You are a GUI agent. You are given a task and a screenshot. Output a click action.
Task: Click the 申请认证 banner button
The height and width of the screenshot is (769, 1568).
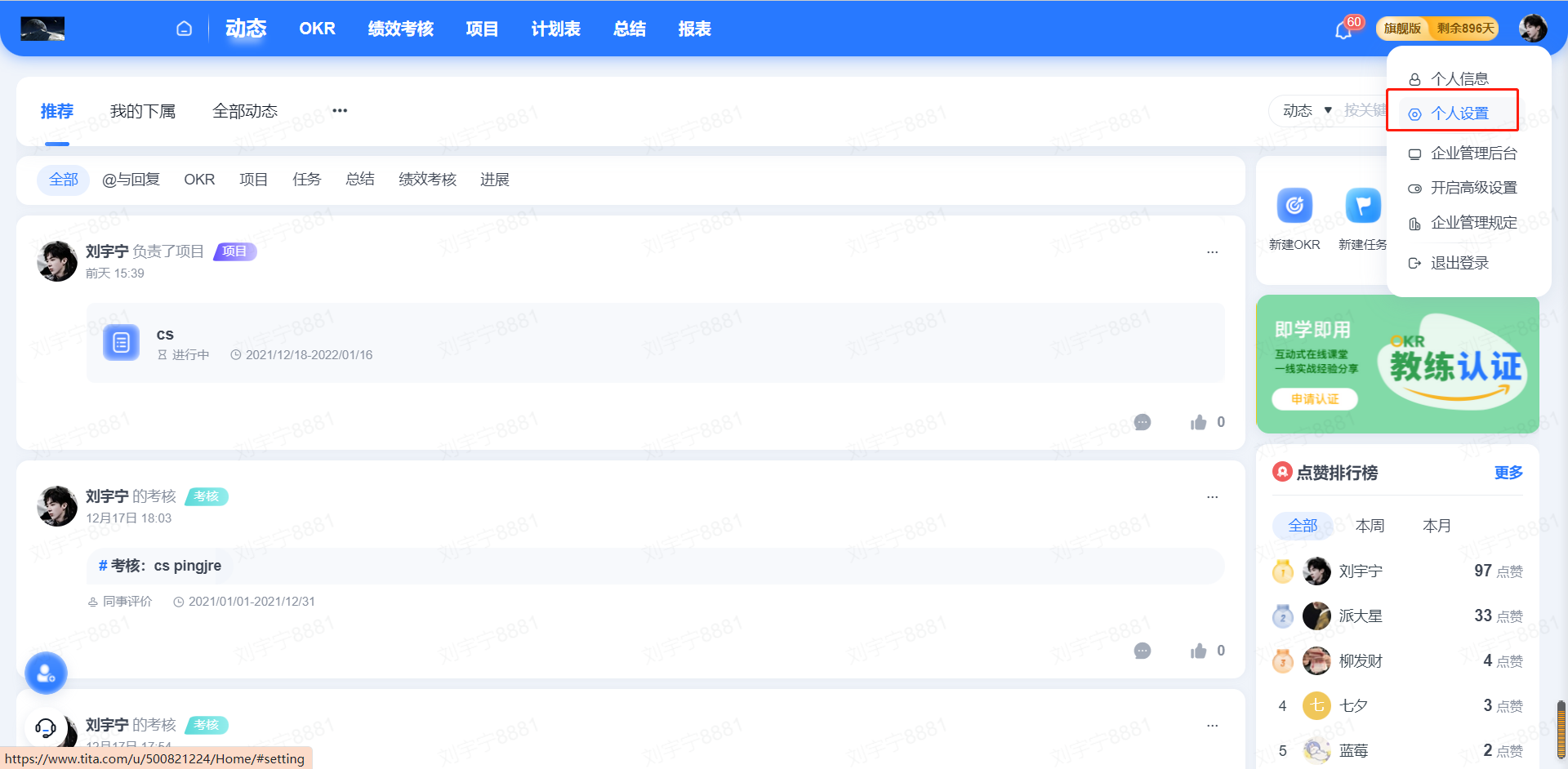tap(1314, 399)
